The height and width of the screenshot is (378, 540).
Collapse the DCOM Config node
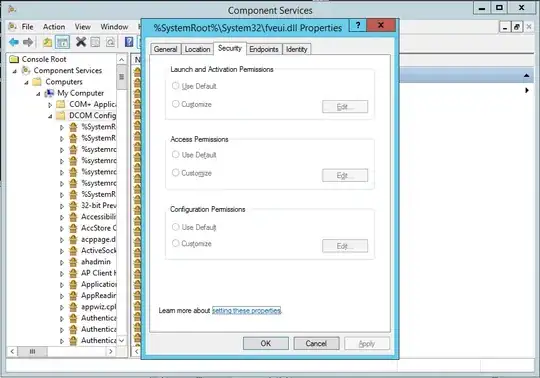(50, 116)
